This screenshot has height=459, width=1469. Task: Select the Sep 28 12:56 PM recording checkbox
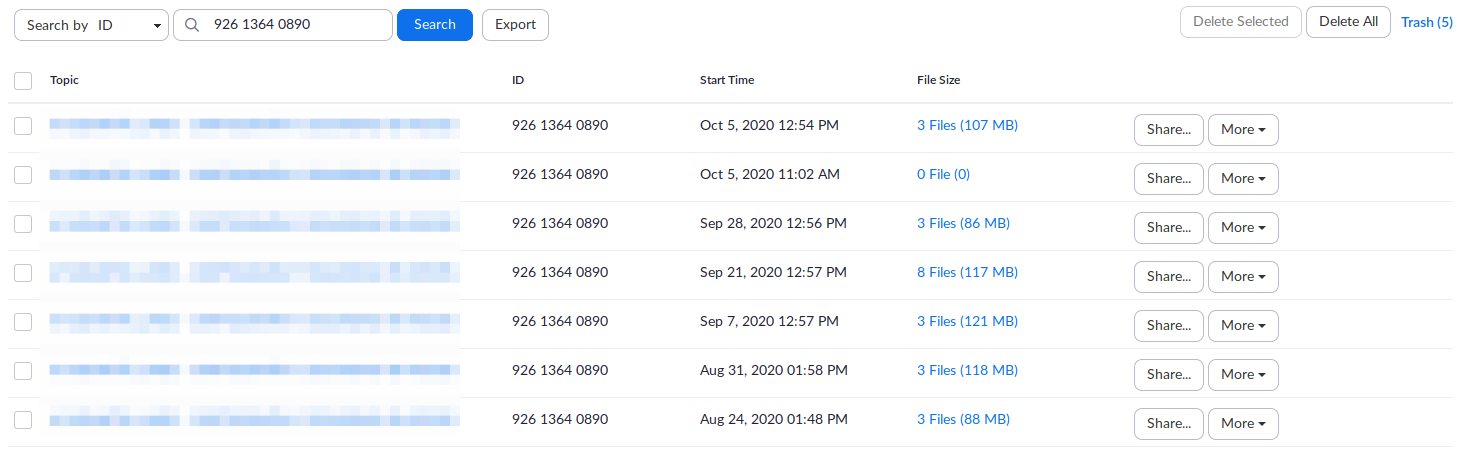point(23,224)
